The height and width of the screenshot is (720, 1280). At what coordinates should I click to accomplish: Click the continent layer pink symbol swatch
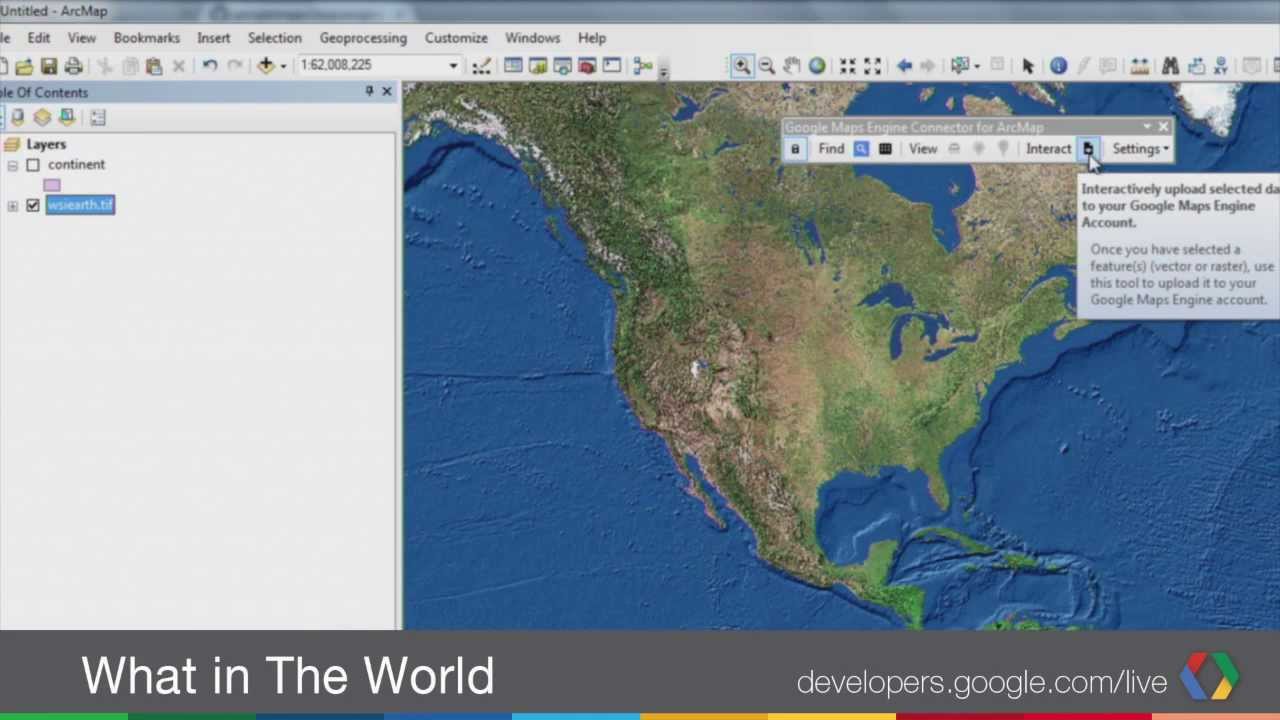point(52,185)
